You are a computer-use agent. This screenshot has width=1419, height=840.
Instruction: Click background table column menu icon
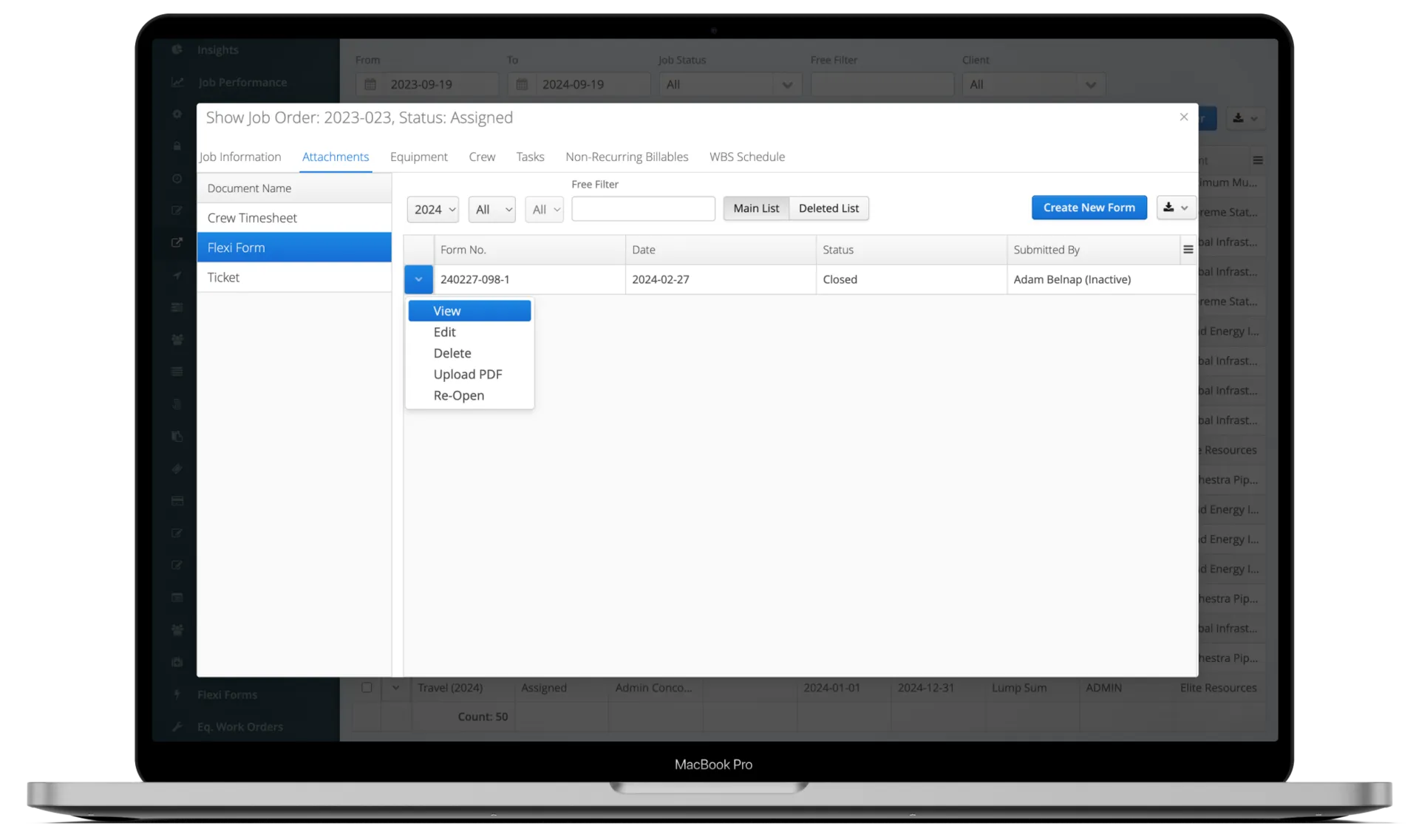tap(1257, 160)
